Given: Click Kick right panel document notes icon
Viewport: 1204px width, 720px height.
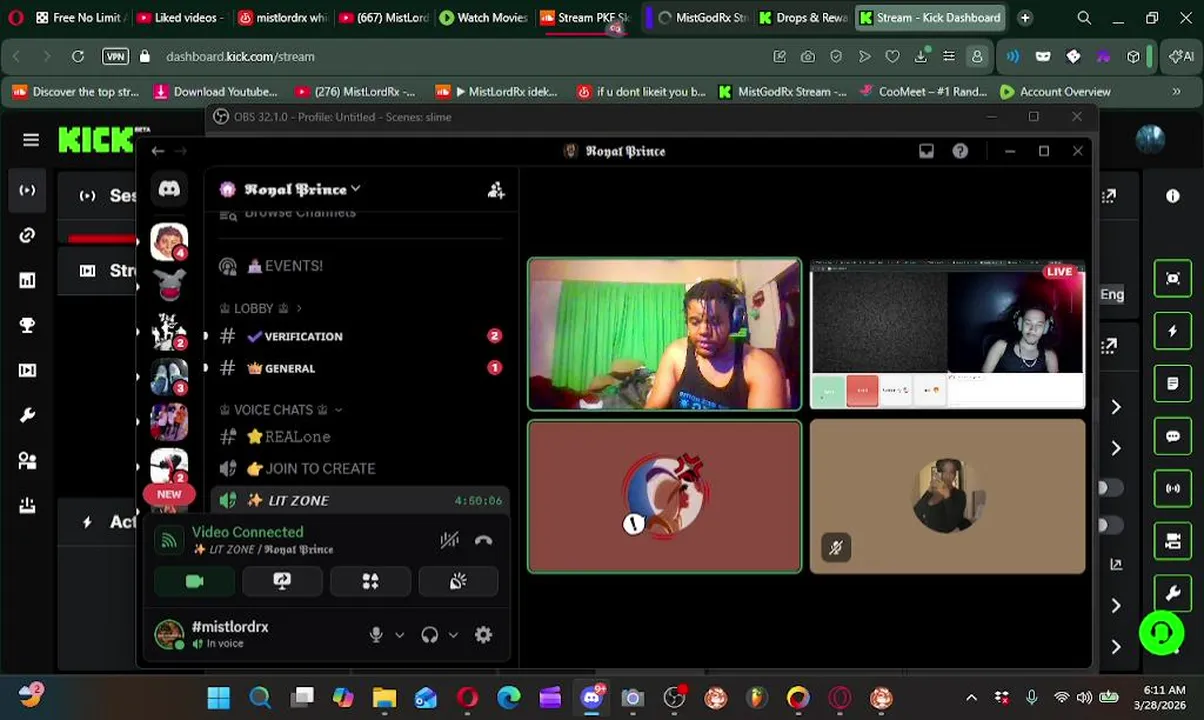Looking at the screenshot, I should pyautogui.click(x=1173, y=384).
